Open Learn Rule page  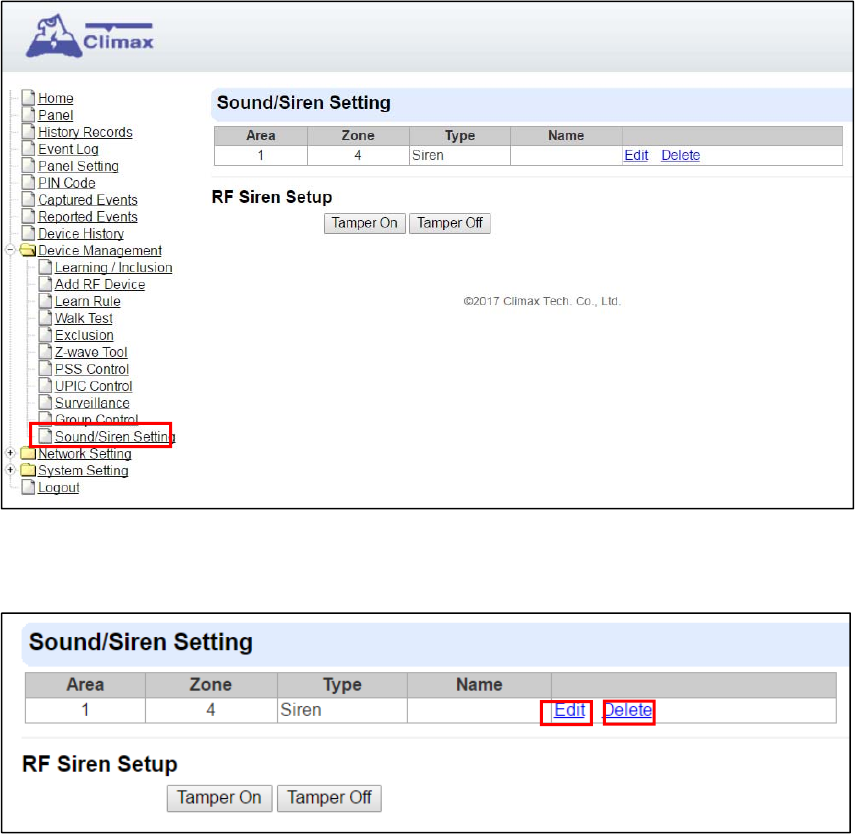point(88,301)
